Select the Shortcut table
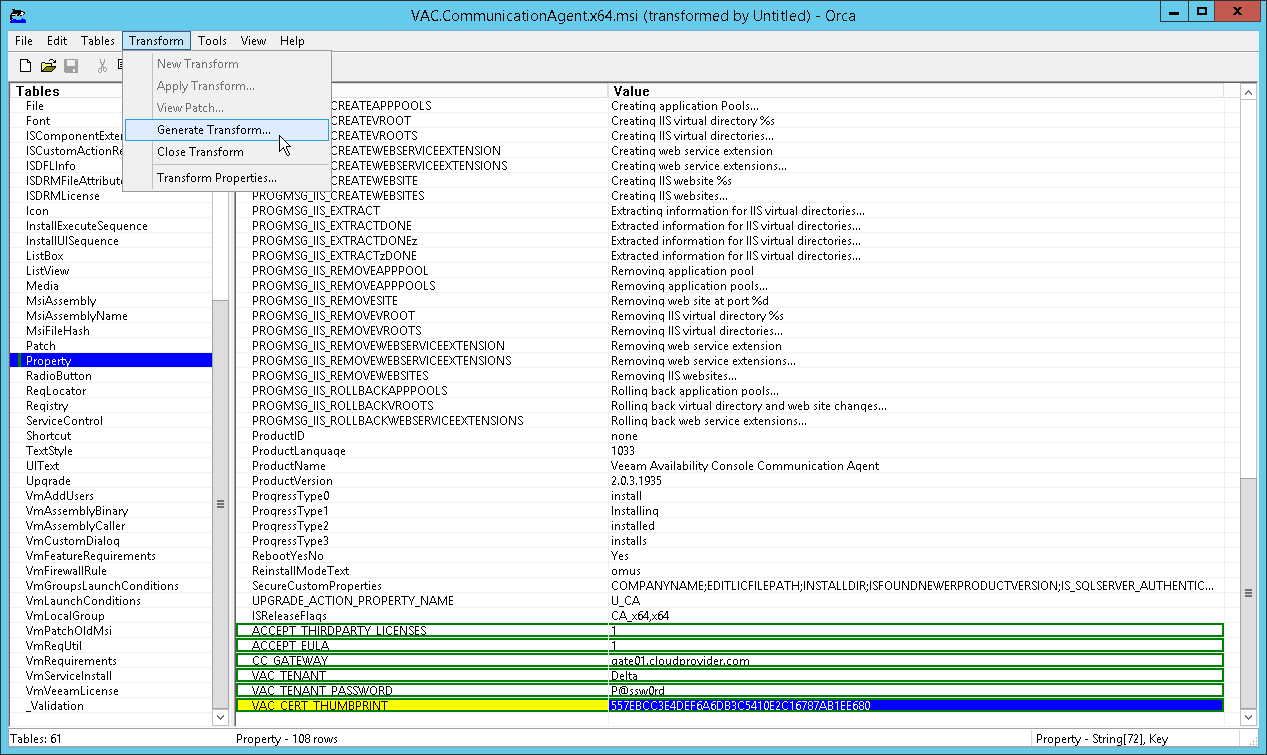The height and width of the screenshot is (755, 1267). click(49, 436)
